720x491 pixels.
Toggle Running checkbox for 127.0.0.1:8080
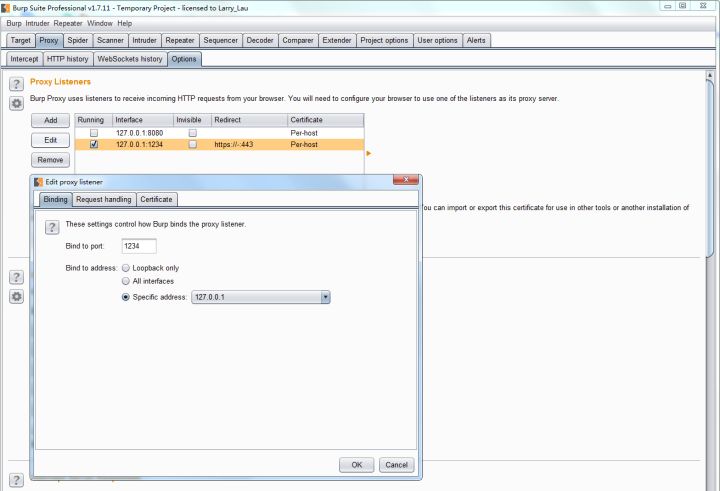[x=94, y=133]
